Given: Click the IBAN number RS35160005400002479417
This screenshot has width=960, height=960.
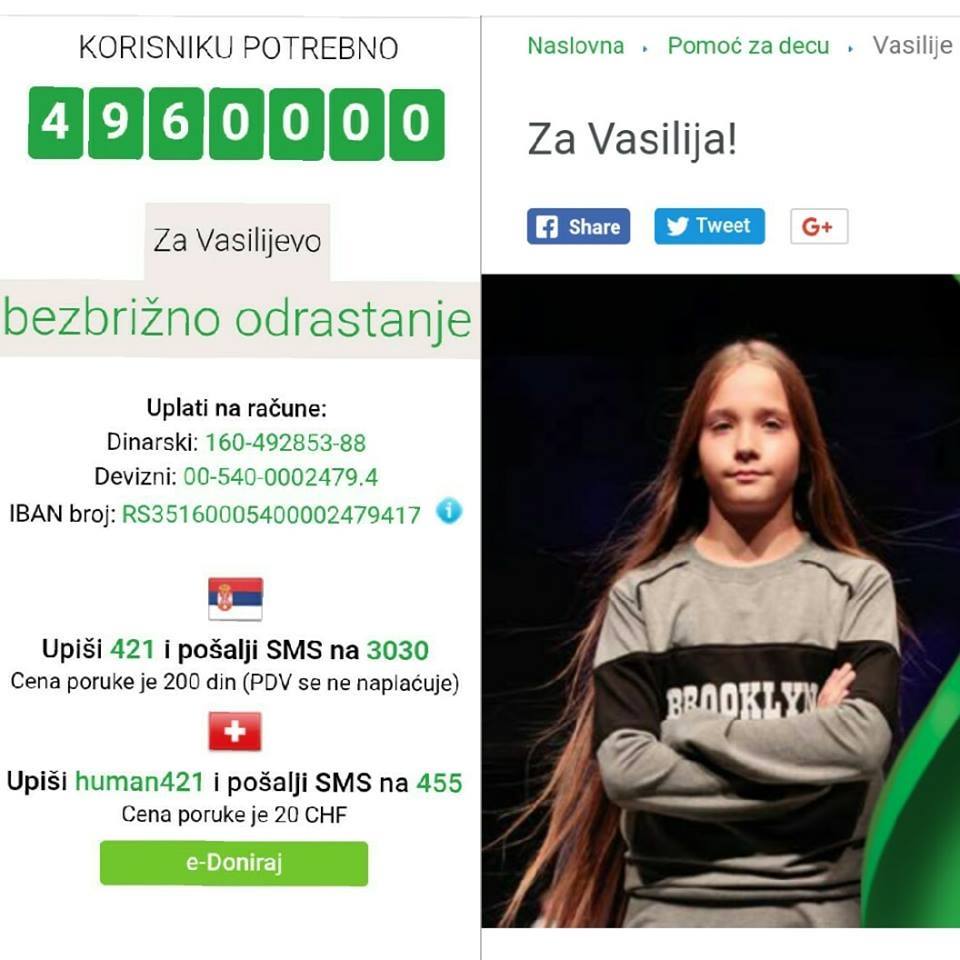Looking at the screenshot, I should click(272, 515).
